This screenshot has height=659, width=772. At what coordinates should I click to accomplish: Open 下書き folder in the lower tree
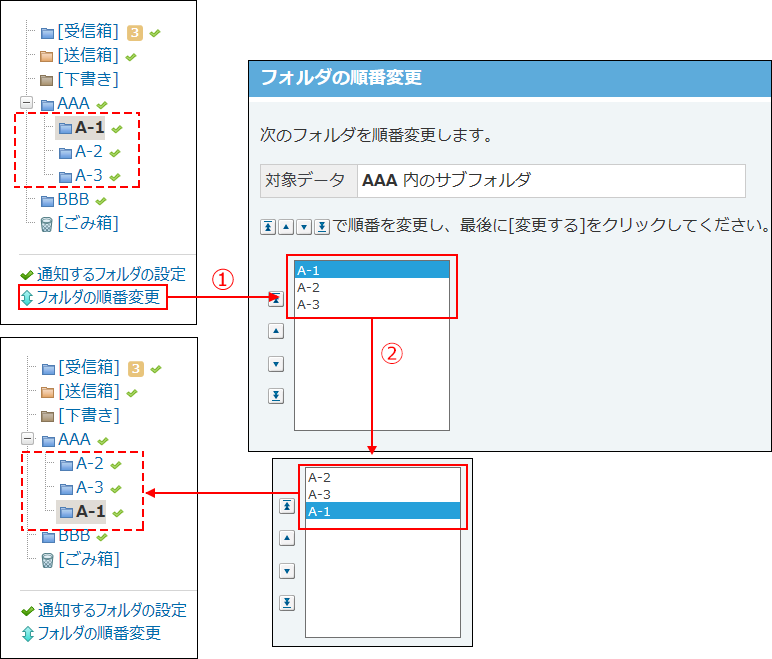tap(89, 415)
